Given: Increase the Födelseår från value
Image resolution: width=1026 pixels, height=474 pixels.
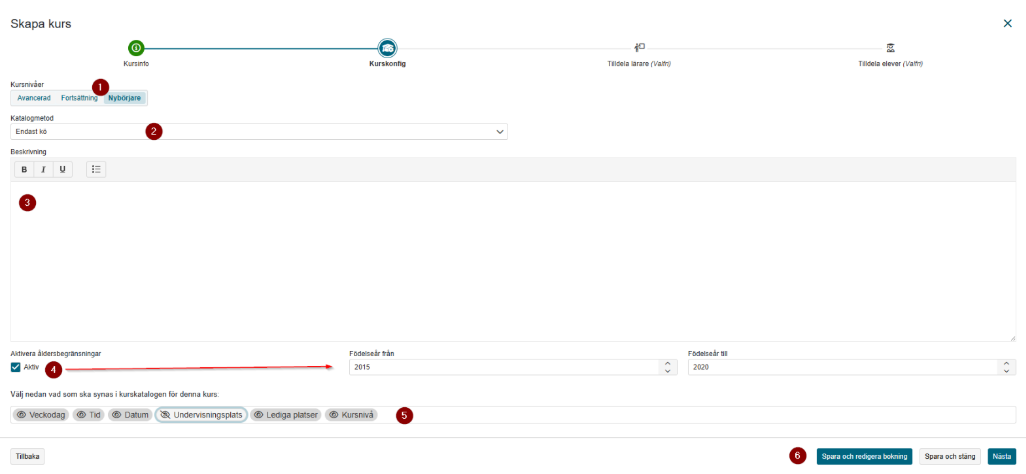Looking at the screenshot, I should 667,363.
